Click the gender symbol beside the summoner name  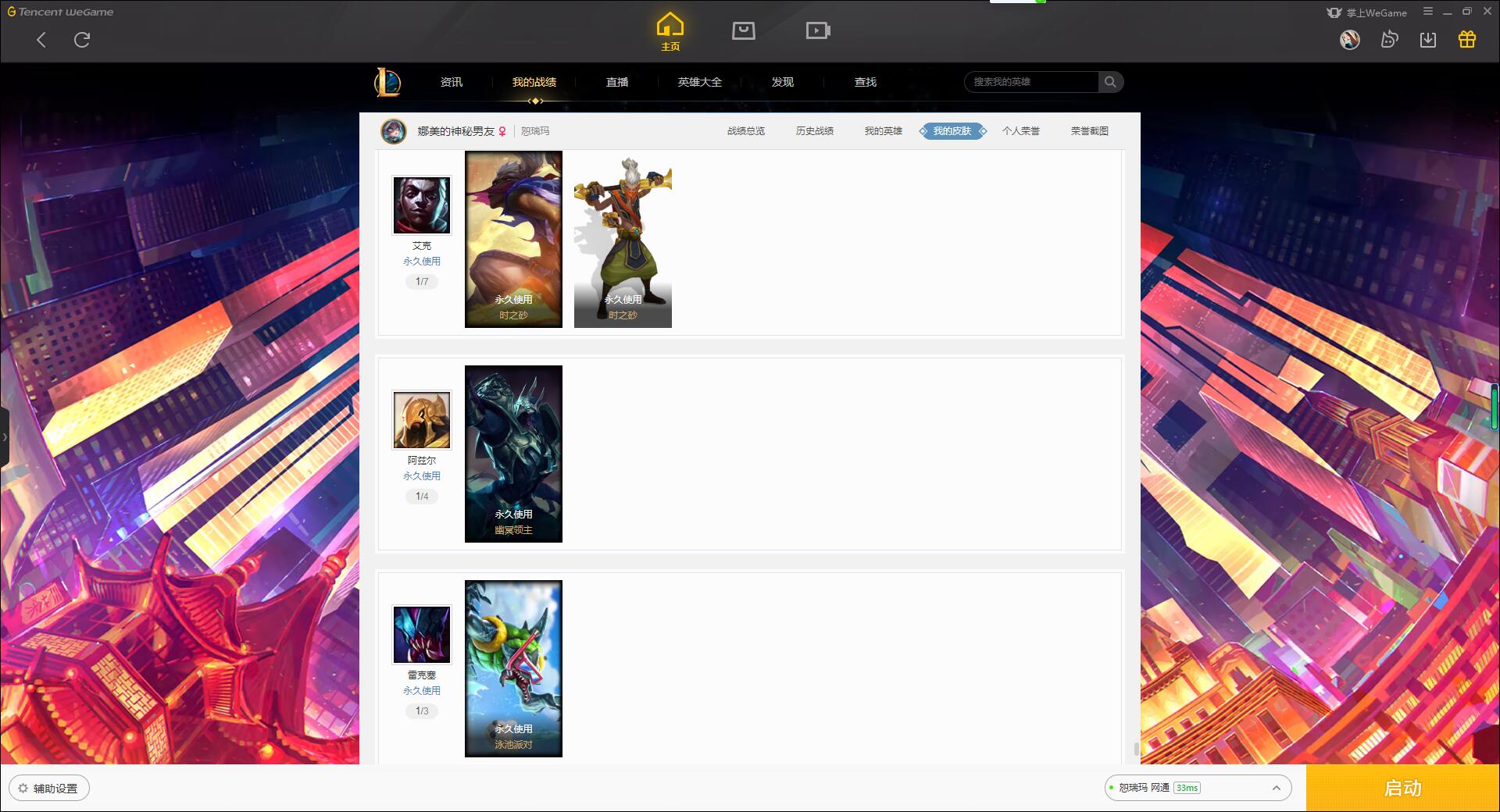click(502, 132)
